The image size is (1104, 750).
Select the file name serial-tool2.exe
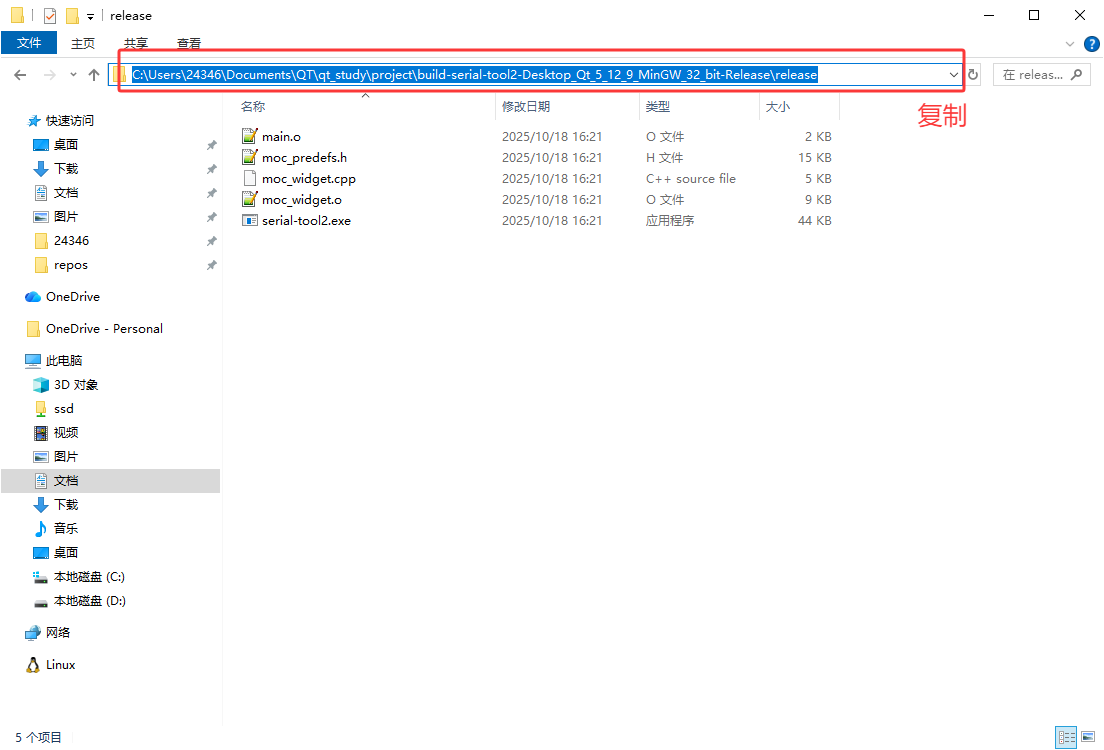point(306,220)
